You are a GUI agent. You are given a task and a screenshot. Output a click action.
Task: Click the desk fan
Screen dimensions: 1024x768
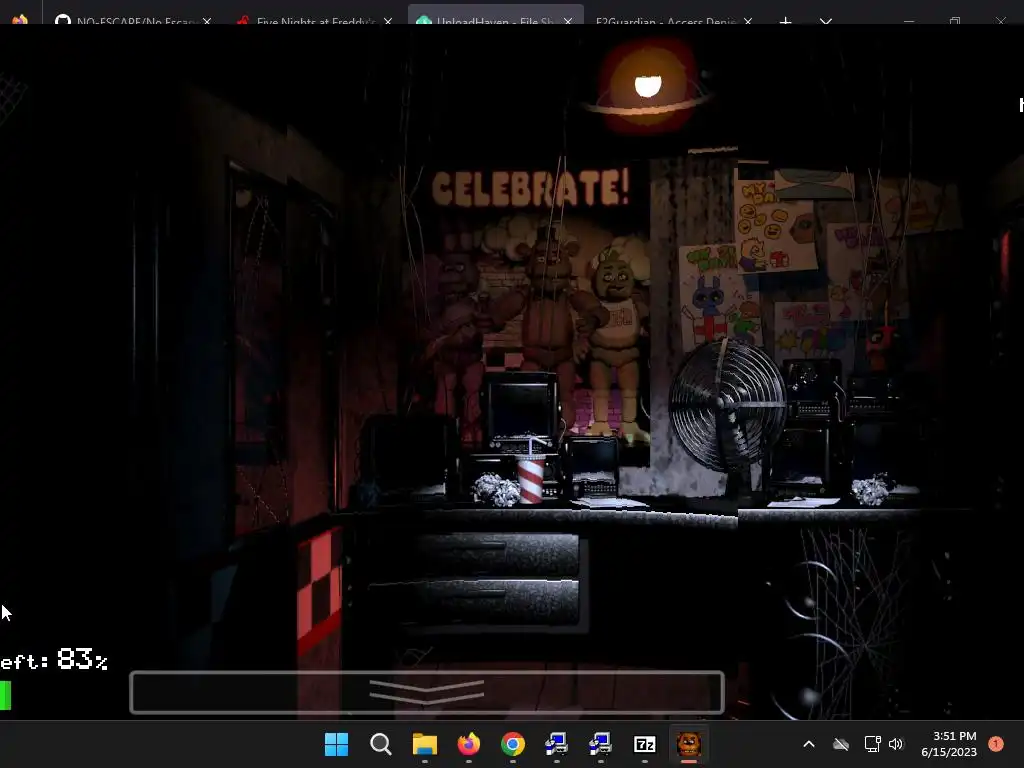(728, 405)
